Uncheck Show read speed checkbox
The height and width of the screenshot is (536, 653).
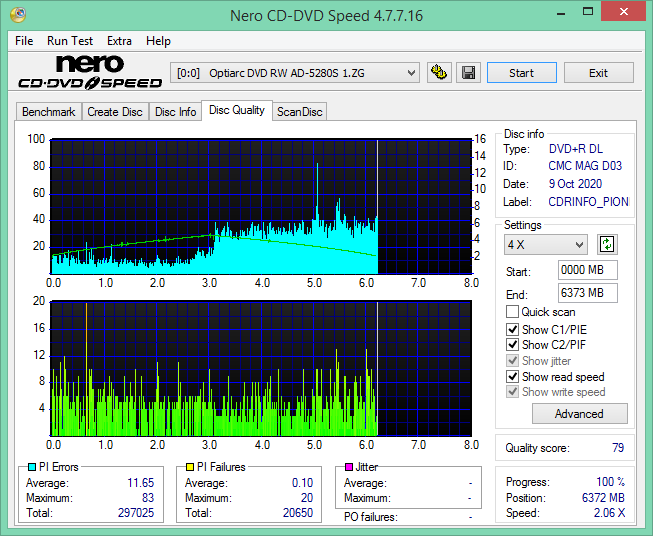512,376
